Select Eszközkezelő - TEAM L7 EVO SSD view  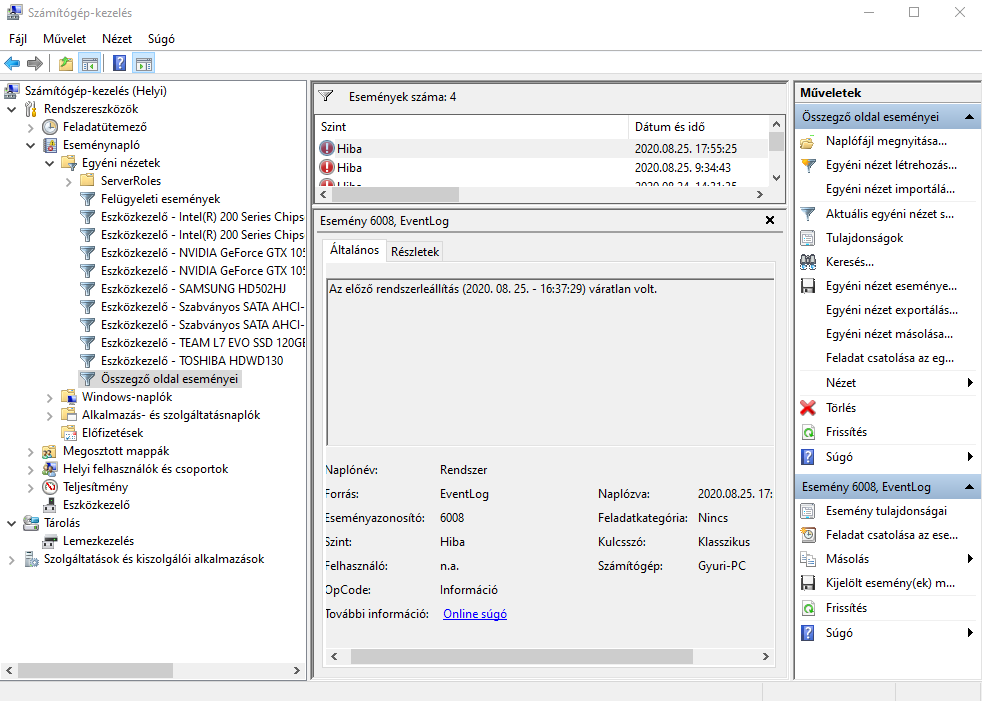pos(203,343)
